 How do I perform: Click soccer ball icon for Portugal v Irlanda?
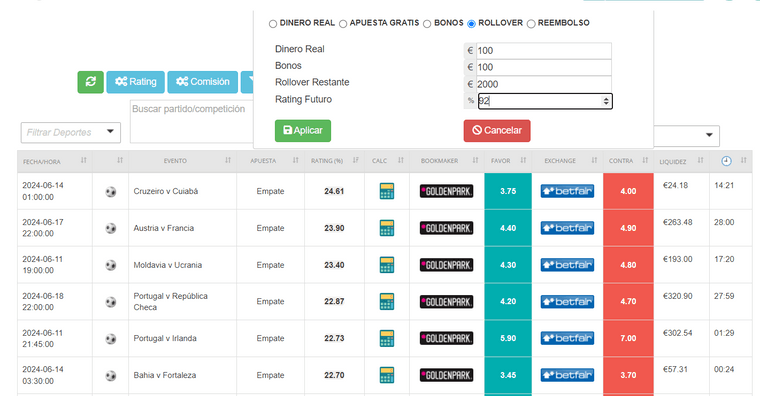coord(111,339)
